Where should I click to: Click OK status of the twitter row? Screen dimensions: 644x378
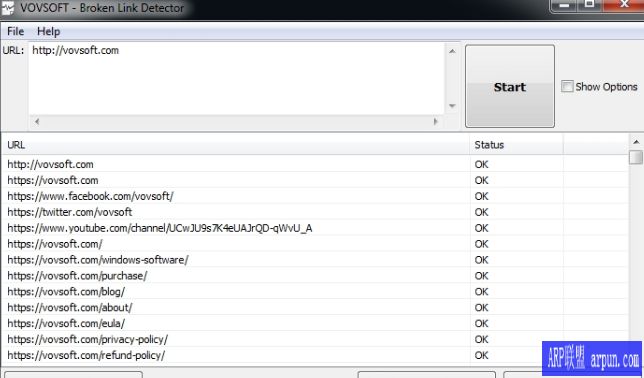(x=481, y=212)
